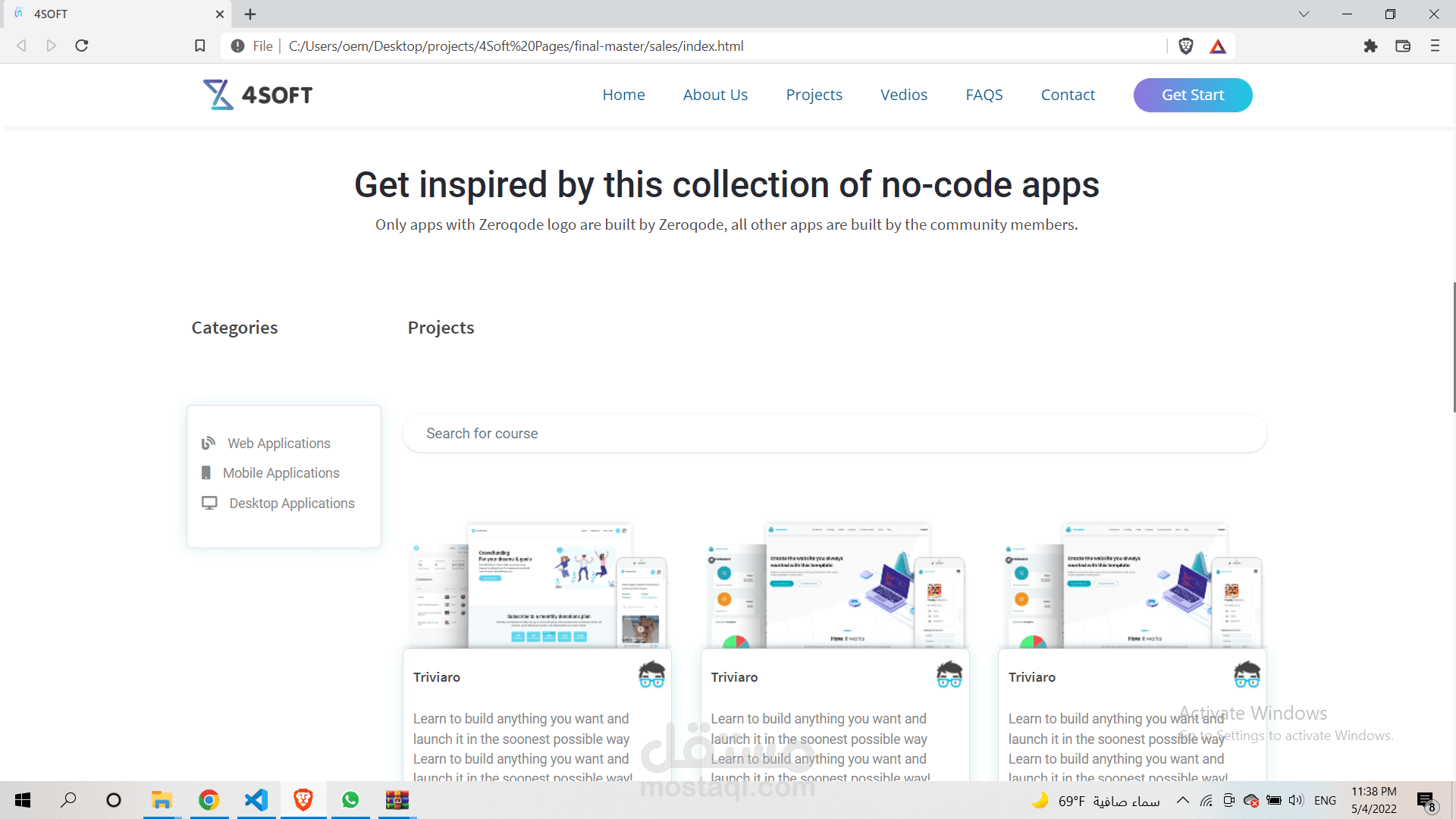Open the Brave hamburger menu
The image size is (1456, 819).
[1435, 46]
